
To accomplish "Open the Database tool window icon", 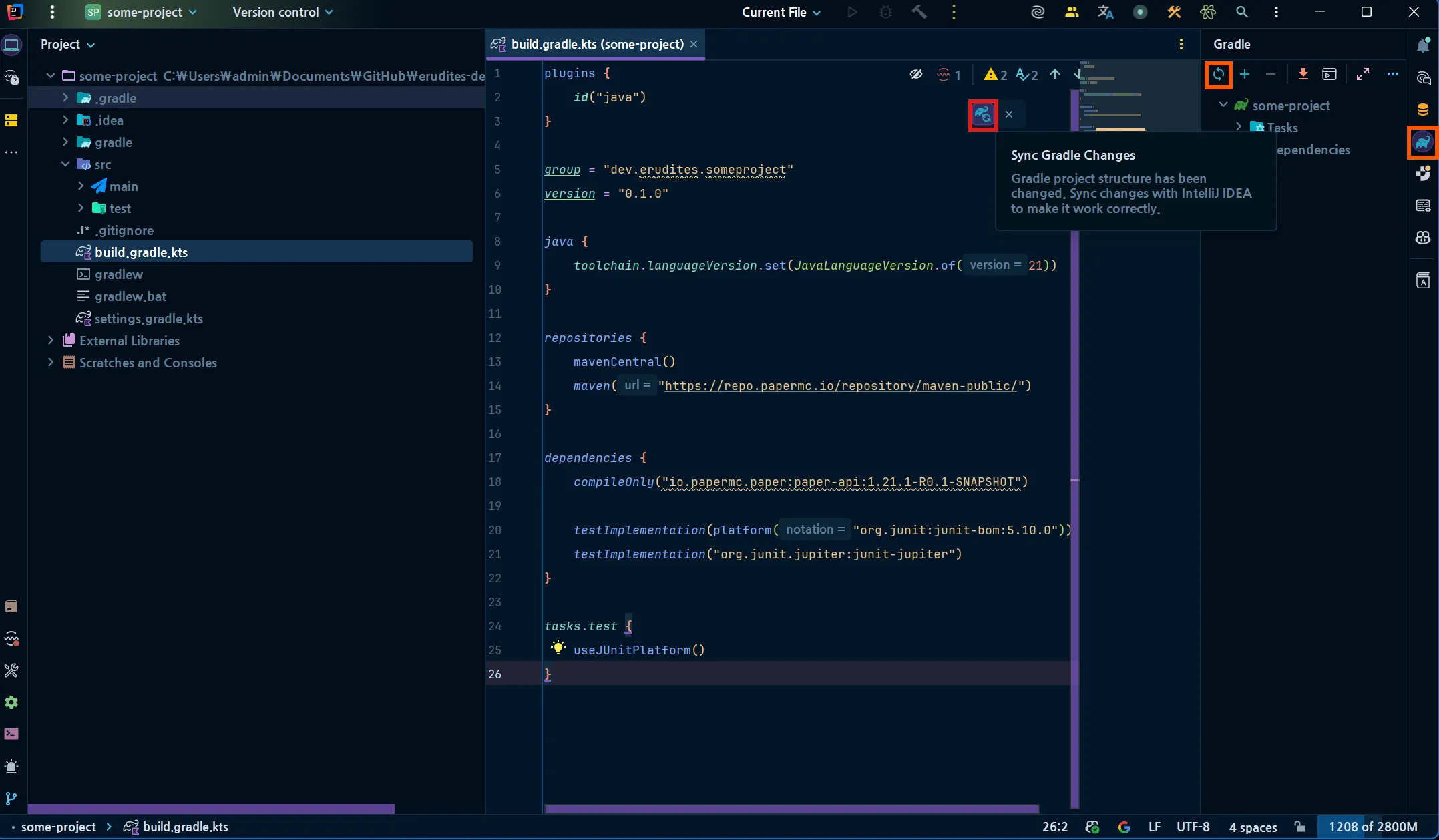I will coord(1423,109).
